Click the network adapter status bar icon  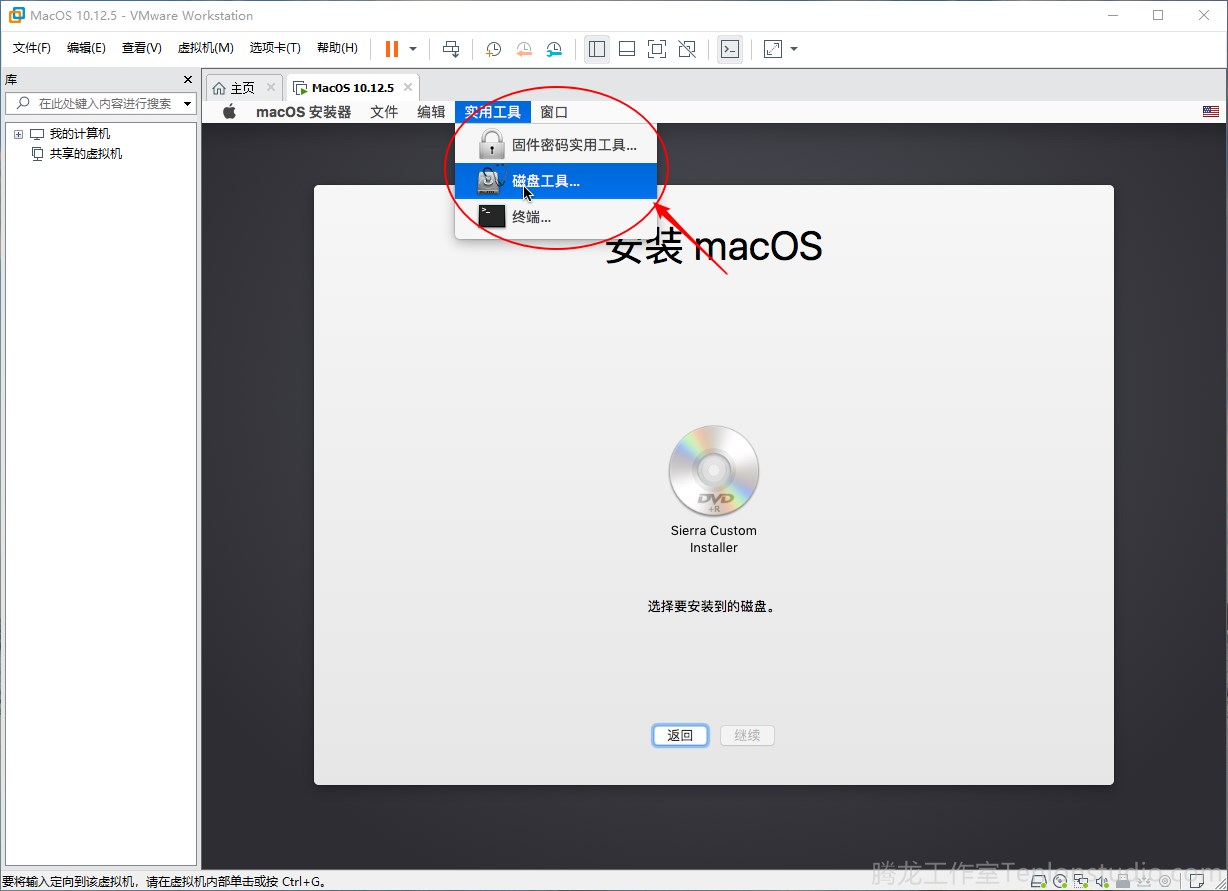coord(1081,882)
